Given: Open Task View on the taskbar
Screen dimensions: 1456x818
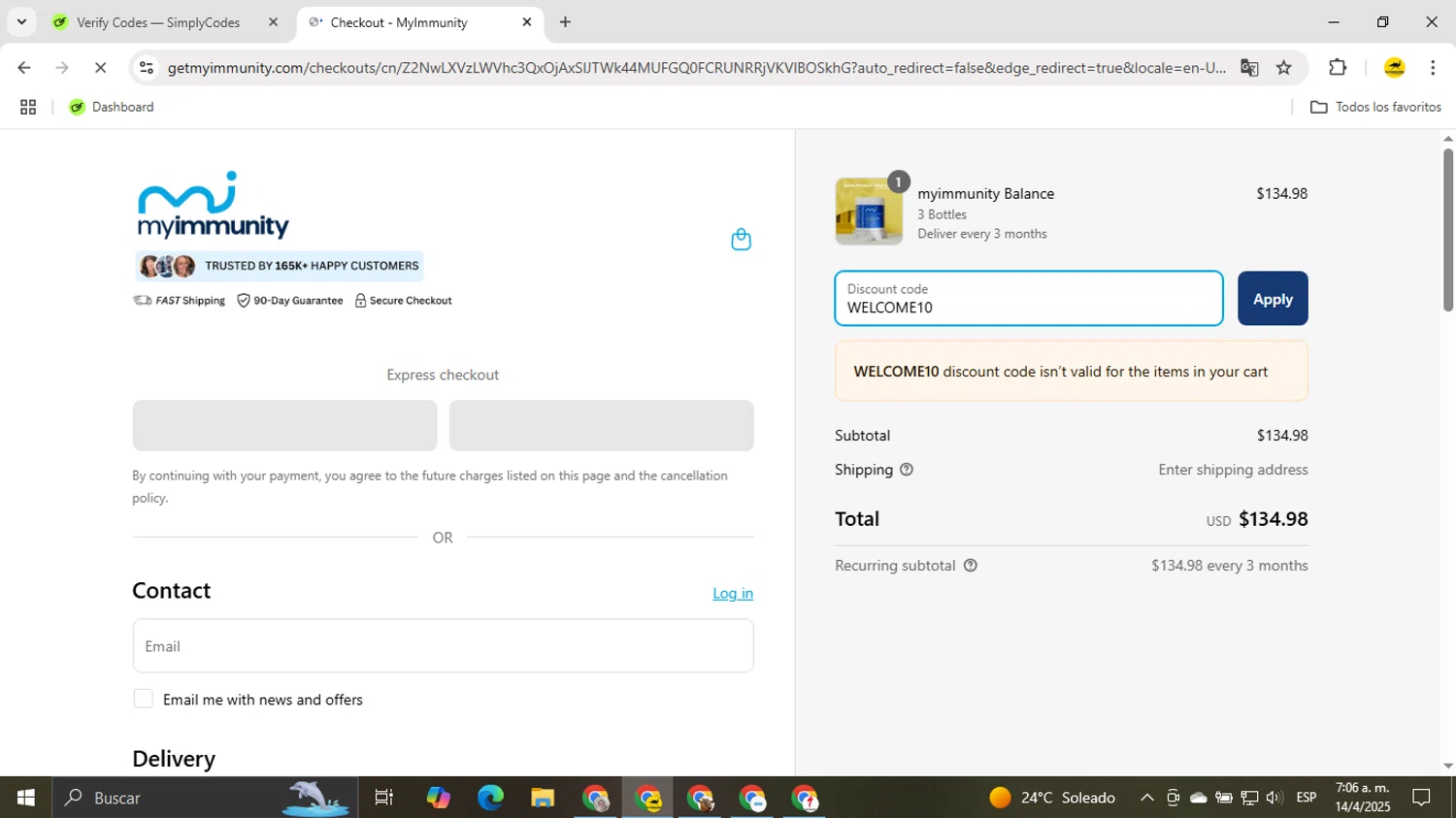Looking at the screenshot, I should 384,798.
